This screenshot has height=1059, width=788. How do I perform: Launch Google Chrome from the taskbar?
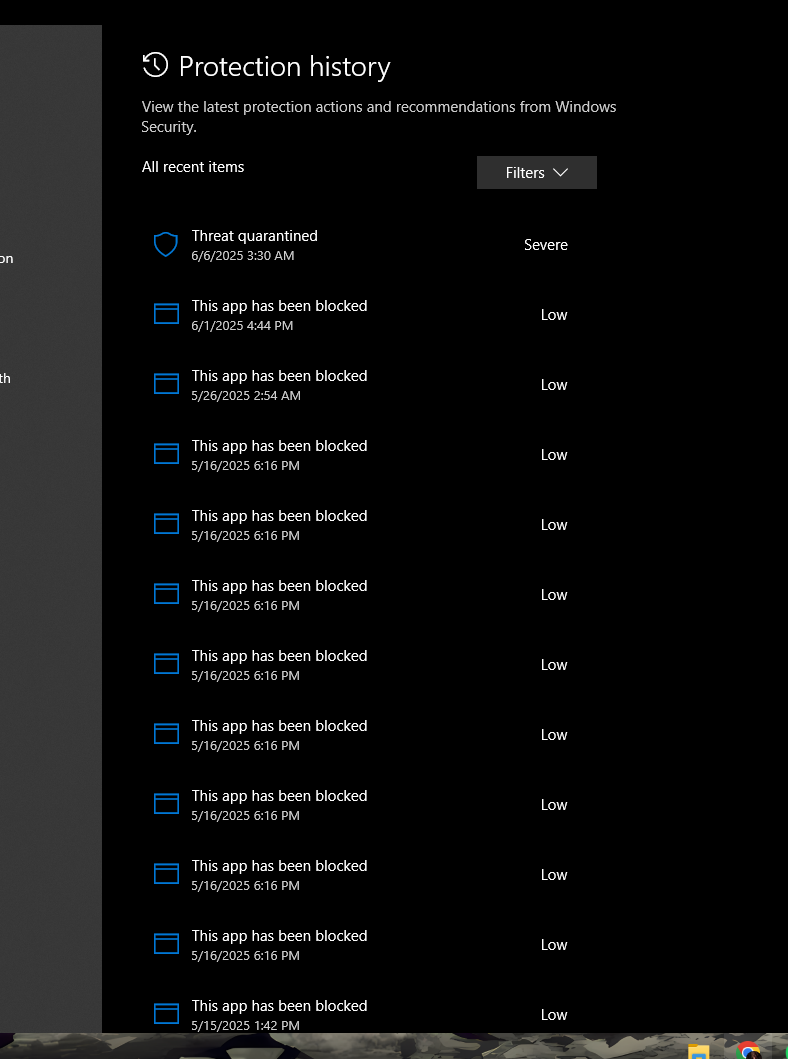pyautogui.click(x=748, y=1051)
